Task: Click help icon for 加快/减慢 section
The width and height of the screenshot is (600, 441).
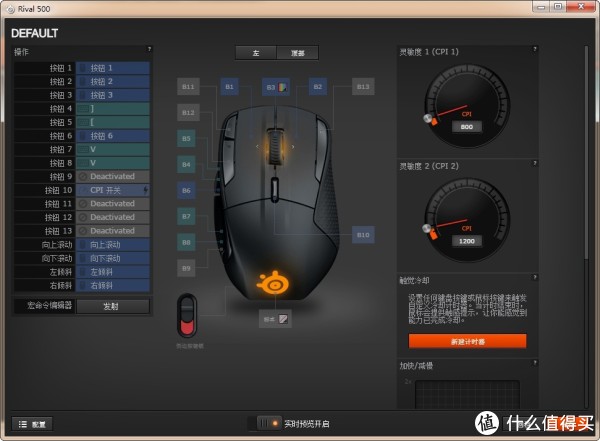Action: (x=535, y=363)
